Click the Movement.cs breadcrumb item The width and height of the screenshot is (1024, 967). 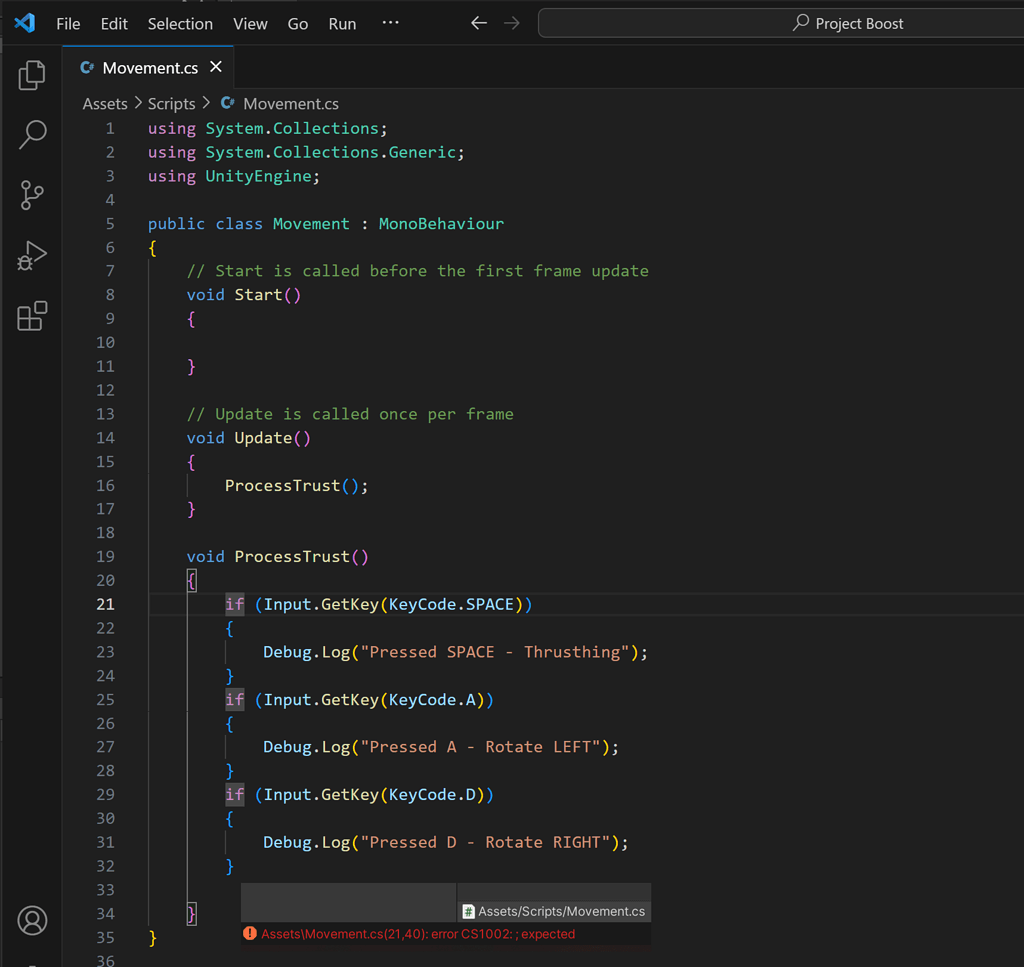[x=290, y=104]
